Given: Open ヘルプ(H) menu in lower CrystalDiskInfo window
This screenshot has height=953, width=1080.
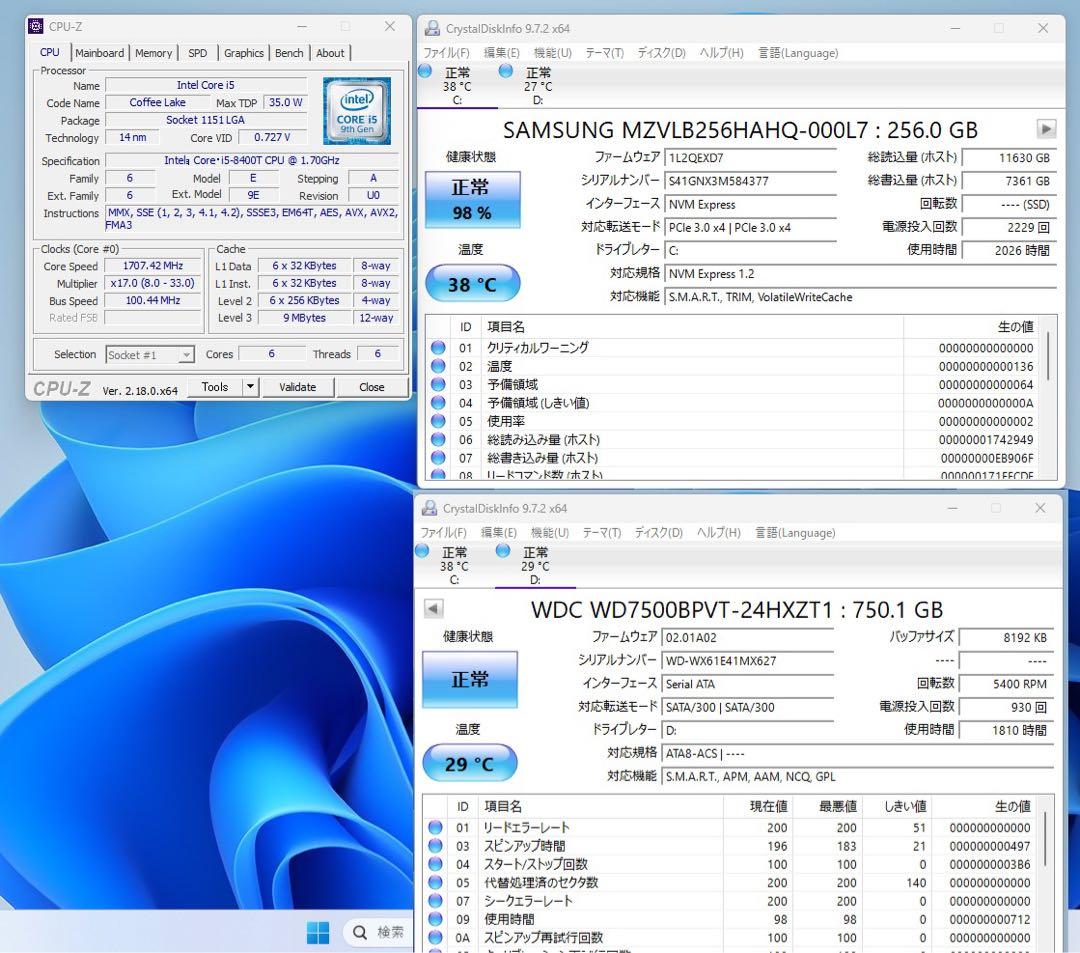Looking at the screenshot, I should pyautogui.click(x=718, y=533).
